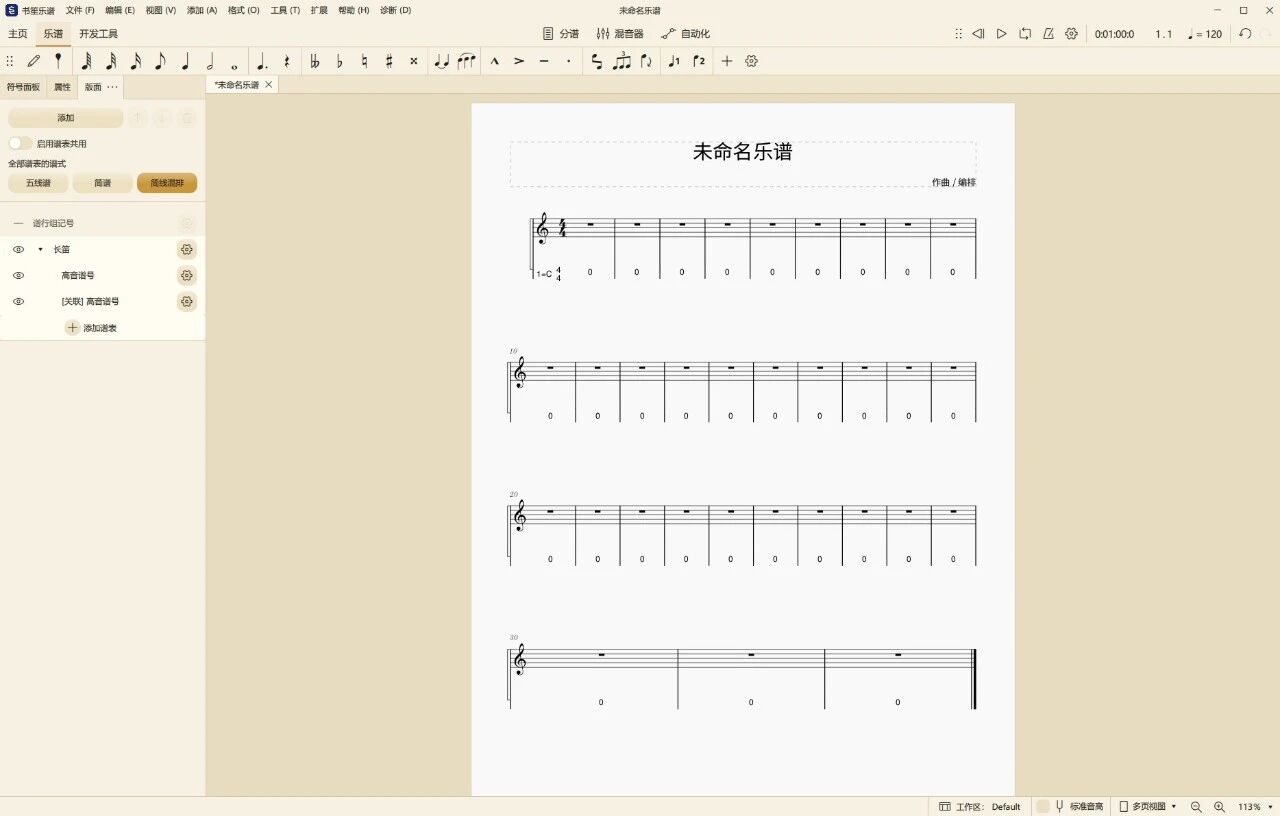Select the 五线谱 format button
The height and width of the screenshot is (816, 1280).
(x=38, y=183)
